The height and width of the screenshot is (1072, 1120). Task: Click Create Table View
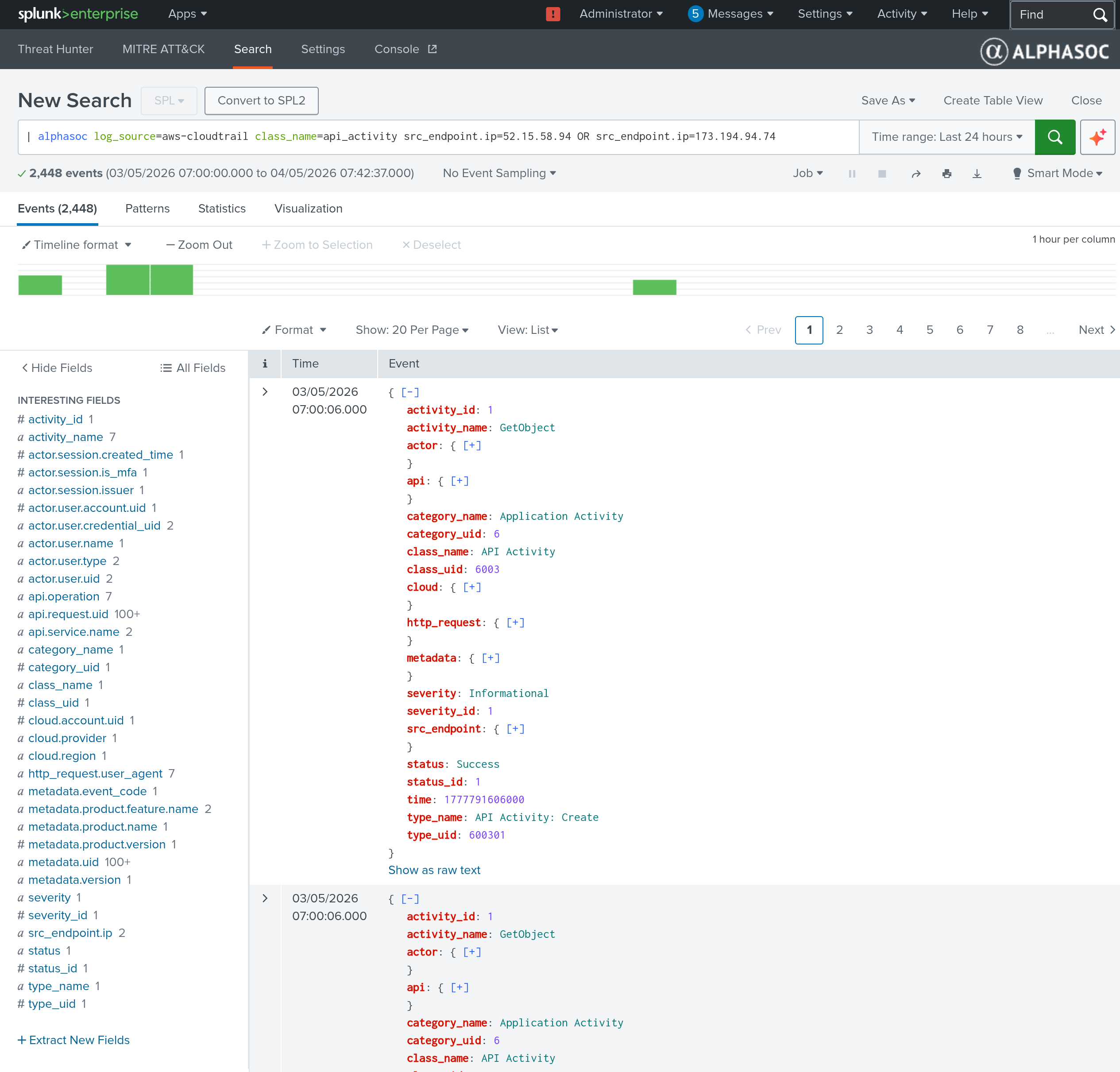click(993, 101)
